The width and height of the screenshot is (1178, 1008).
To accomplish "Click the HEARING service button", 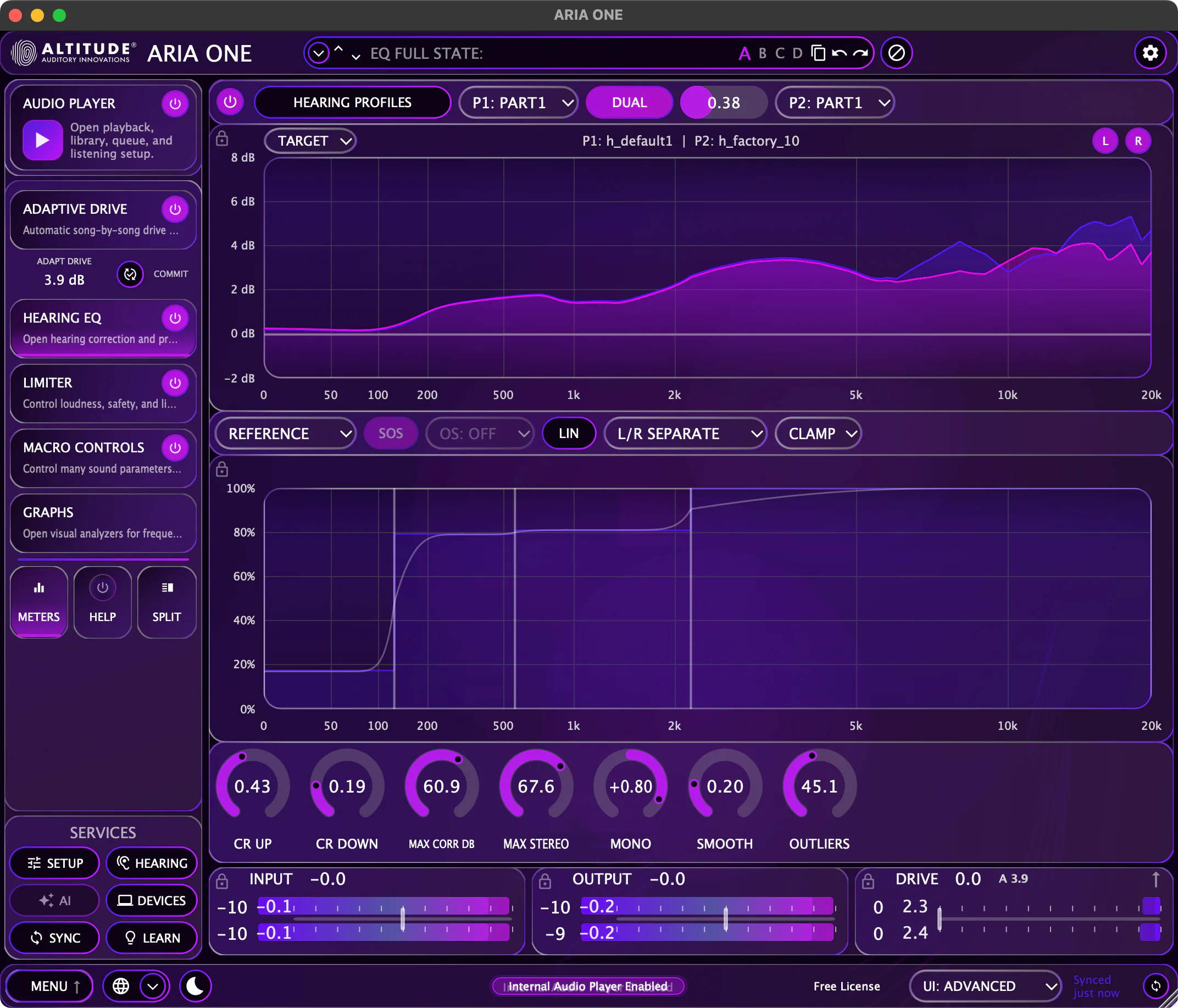I will tap(152, 863).
